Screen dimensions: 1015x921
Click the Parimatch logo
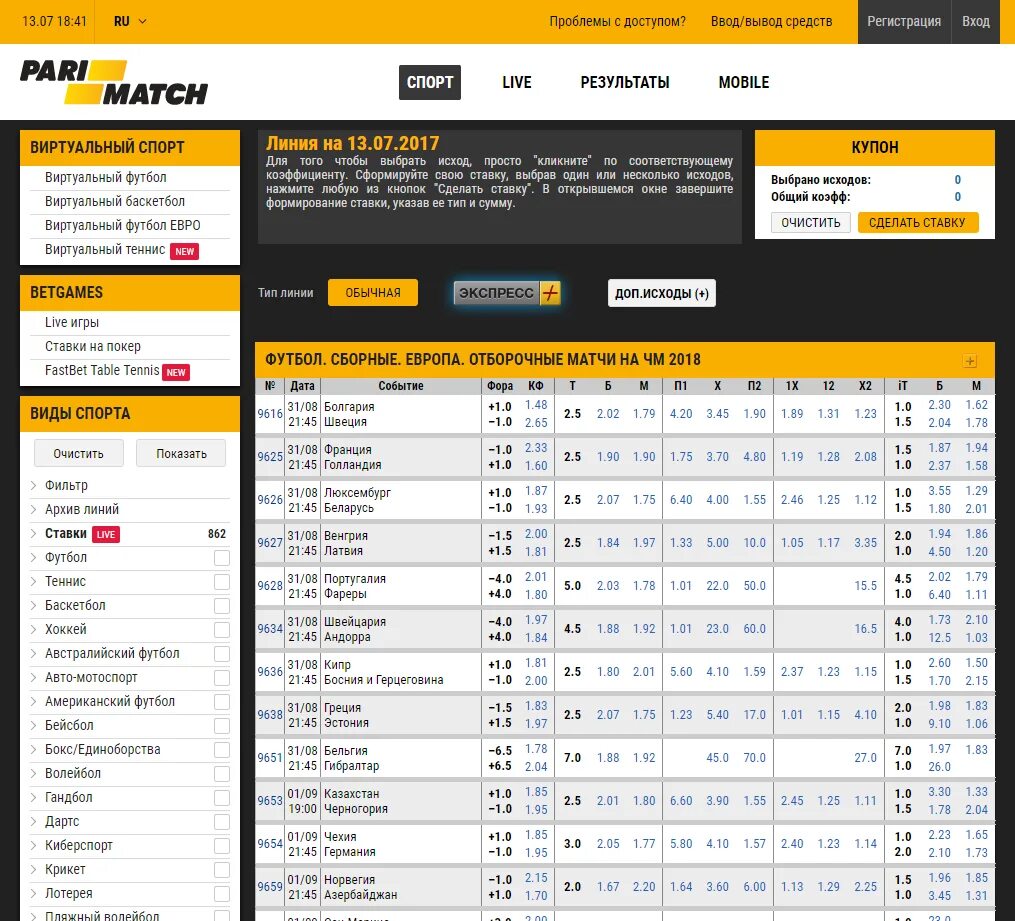[114, 82]
